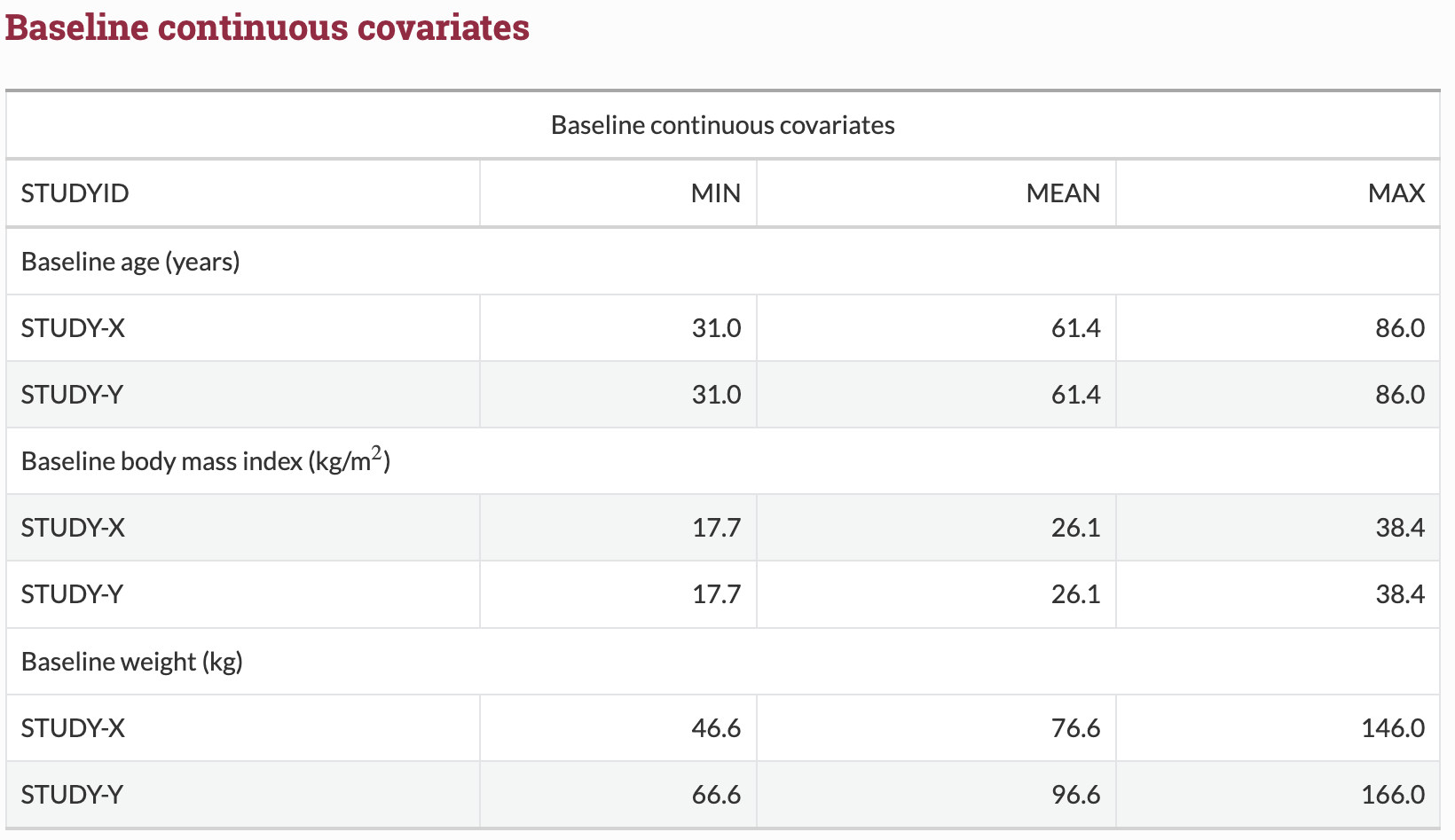This screenshot has height=840, width=1455.
Task: Click the "Baseline weight (kg)" group row
Action: (x=131, y=662)
